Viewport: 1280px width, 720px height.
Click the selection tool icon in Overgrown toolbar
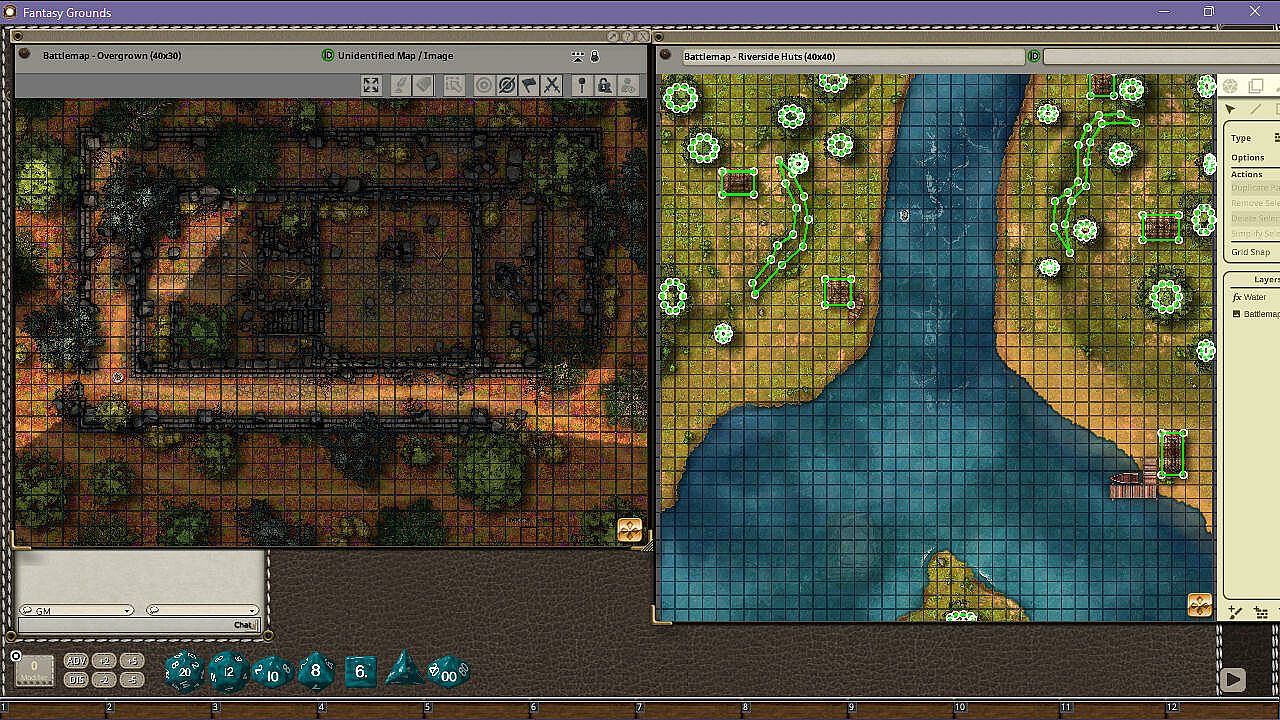[453, 85]
